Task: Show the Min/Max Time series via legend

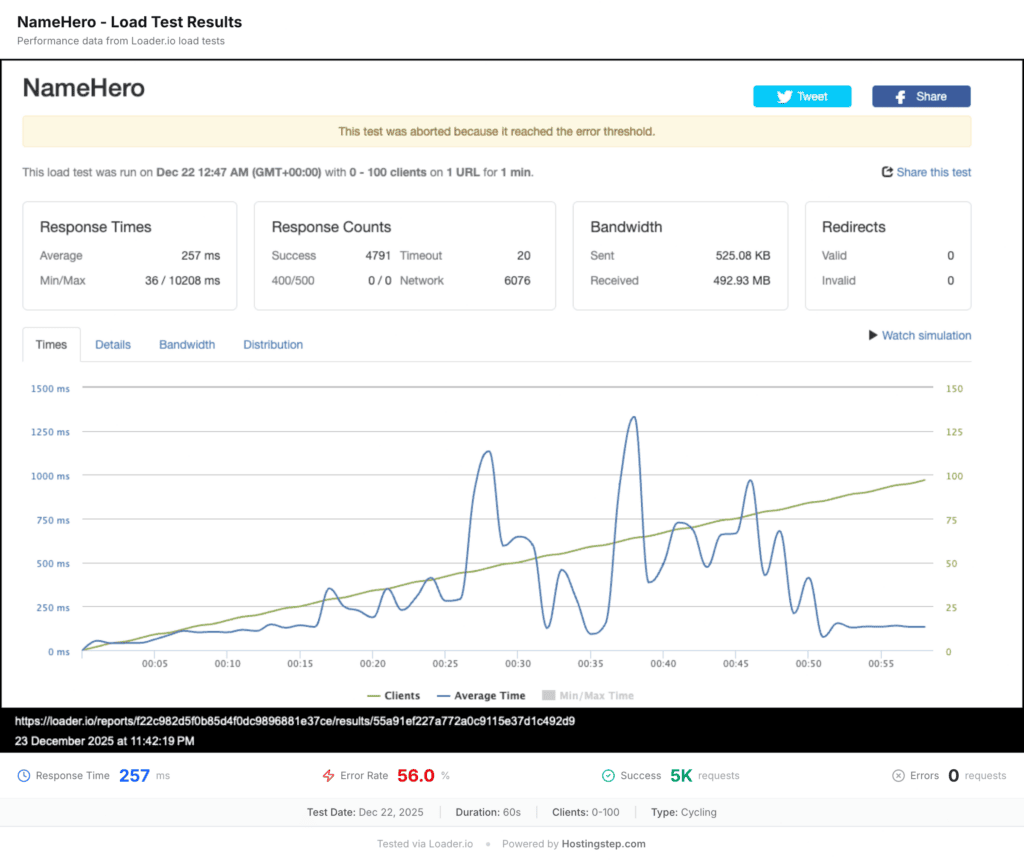Action: tap(588, 696)
